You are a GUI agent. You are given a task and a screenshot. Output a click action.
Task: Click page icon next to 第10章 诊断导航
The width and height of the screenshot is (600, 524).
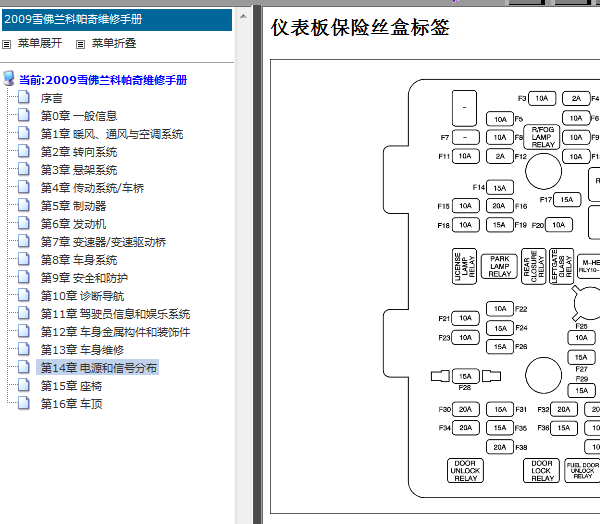pyautogui.click(x=24, y=295)
